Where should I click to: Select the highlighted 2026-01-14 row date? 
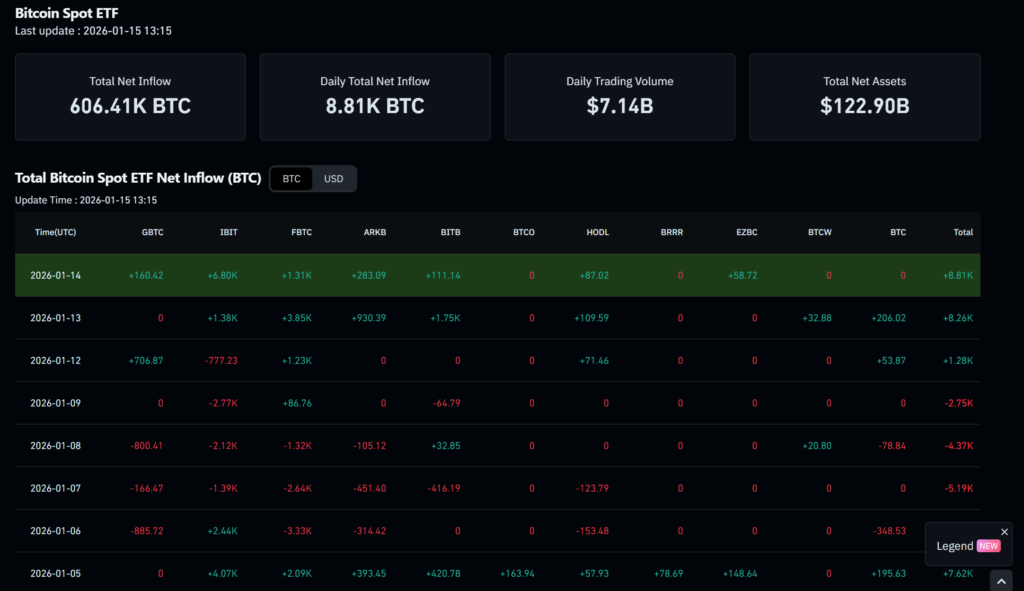(56, 275)
